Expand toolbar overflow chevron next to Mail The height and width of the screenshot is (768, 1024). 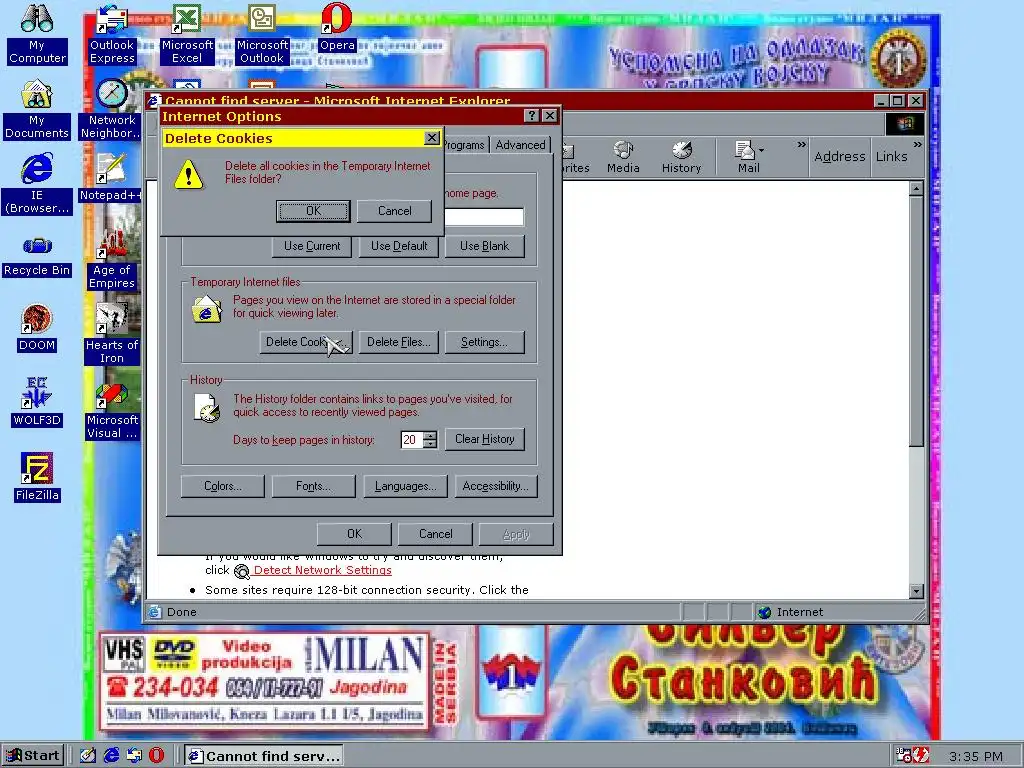tap(801, 144)
